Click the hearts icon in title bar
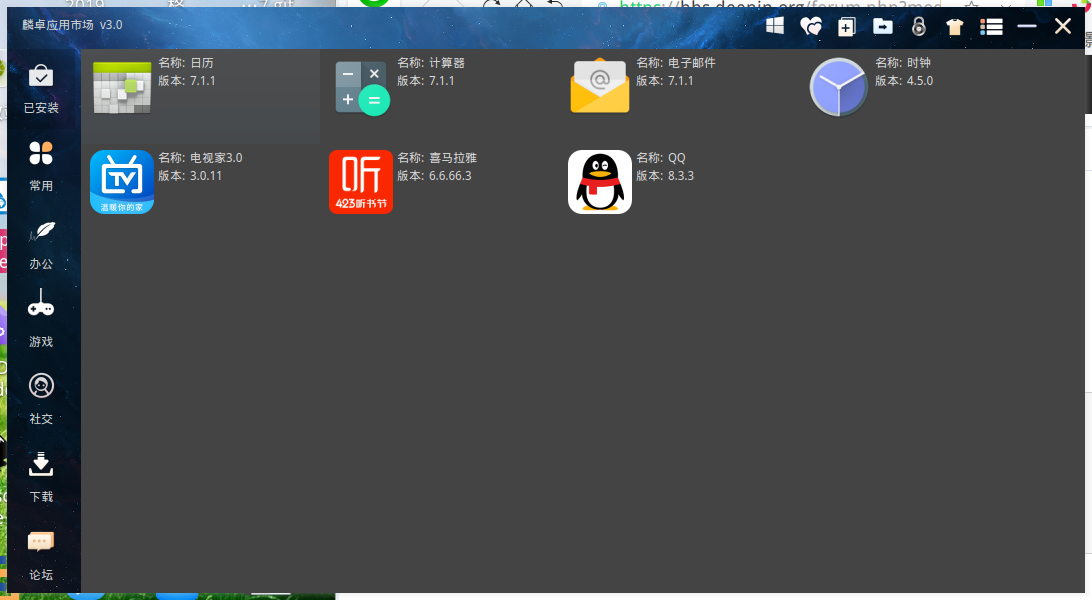Screen dimensions: 1092x600 811,26
